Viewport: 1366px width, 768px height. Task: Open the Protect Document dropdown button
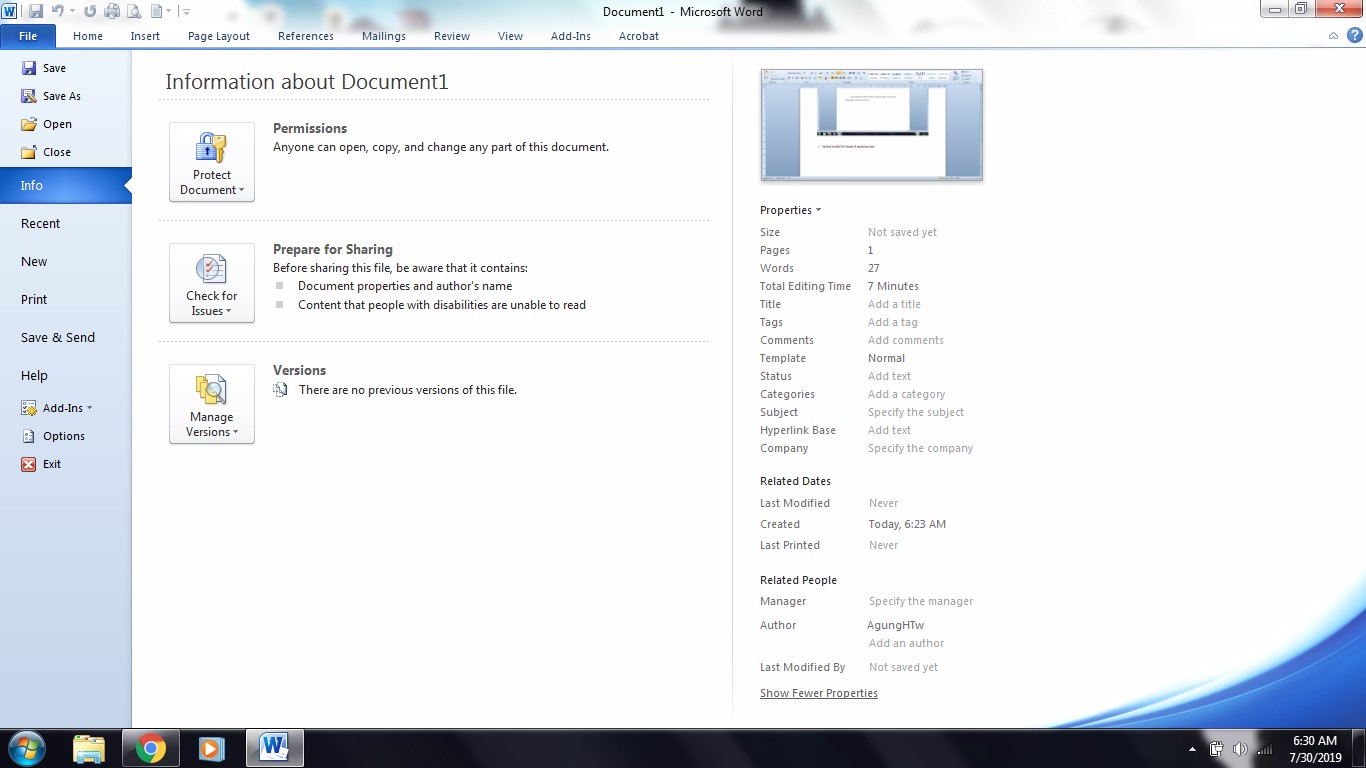212,162
